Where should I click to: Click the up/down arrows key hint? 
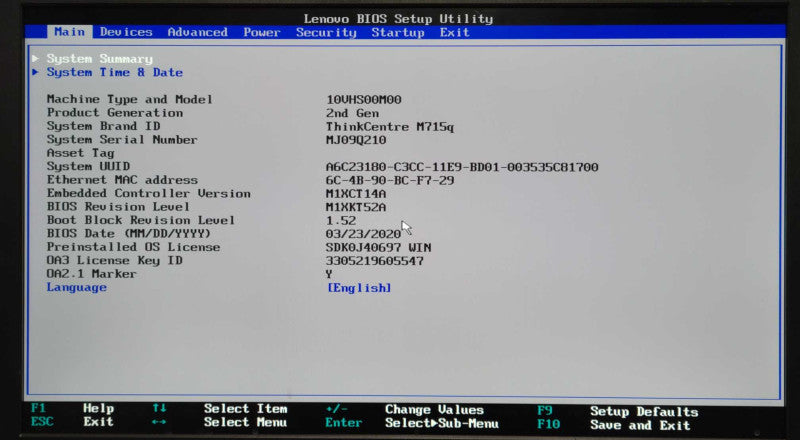(x=159, y=408)
